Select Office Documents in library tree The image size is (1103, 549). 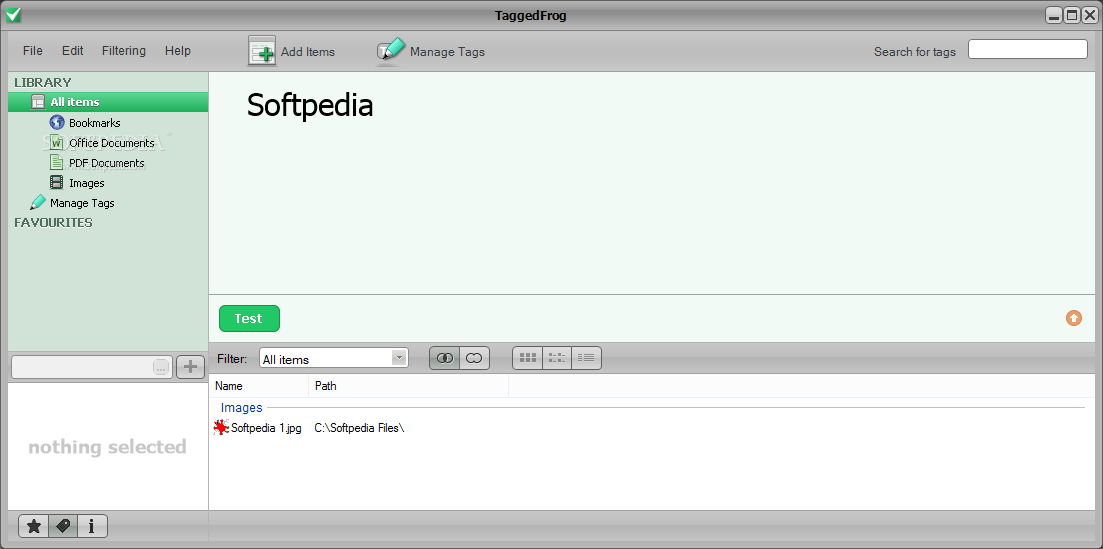(x=112, y=143)
